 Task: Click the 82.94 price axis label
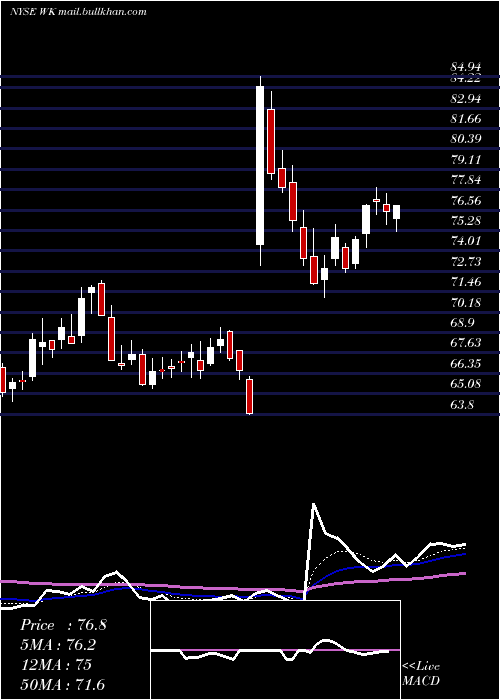(466, 99)
